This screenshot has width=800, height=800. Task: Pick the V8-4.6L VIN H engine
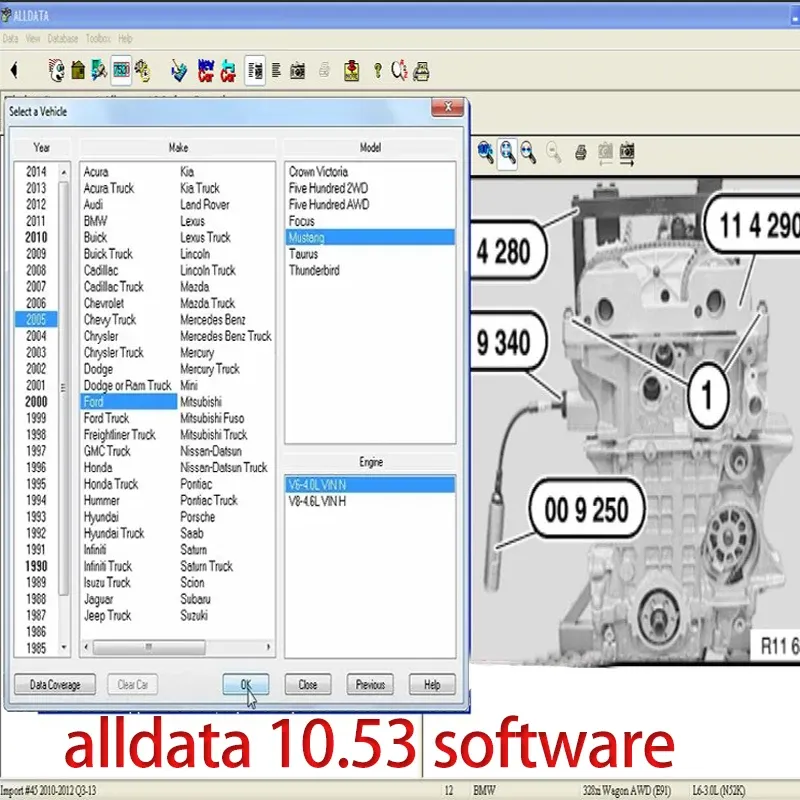pos(318,500)
